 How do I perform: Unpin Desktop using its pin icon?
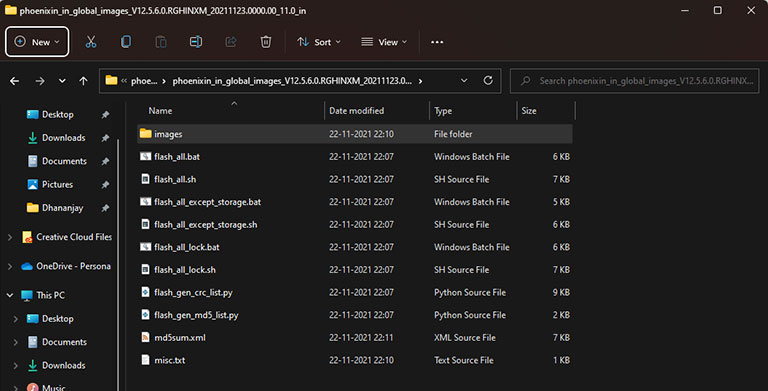click(x=105, y=115)
